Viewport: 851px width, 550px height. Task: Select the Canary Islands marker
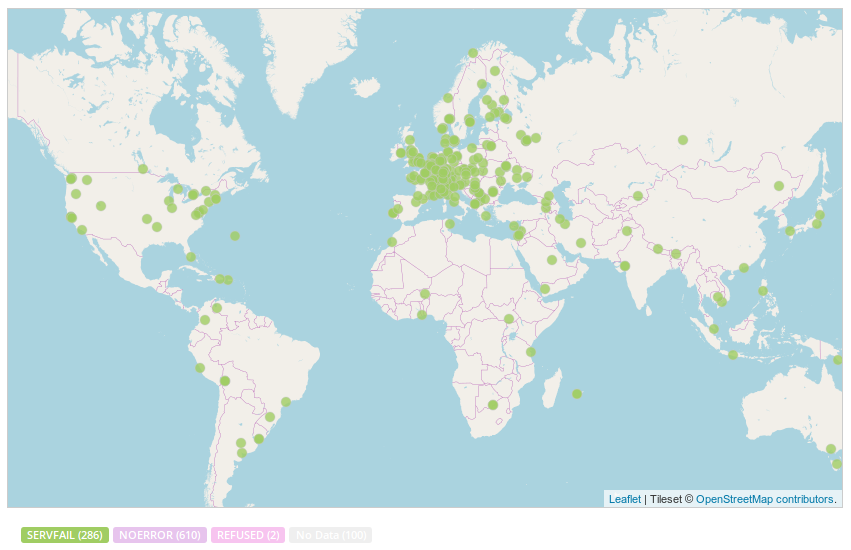392,241
